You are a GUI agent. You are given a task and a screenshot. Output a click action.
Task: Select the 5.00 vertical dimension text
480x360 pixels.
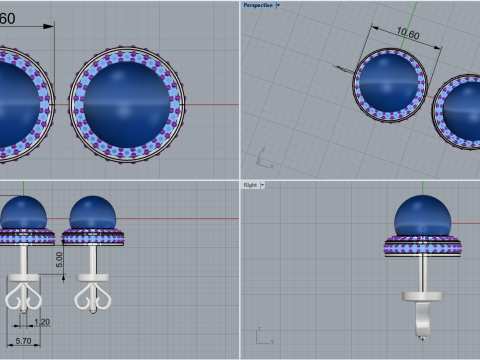tap(59, 259)
